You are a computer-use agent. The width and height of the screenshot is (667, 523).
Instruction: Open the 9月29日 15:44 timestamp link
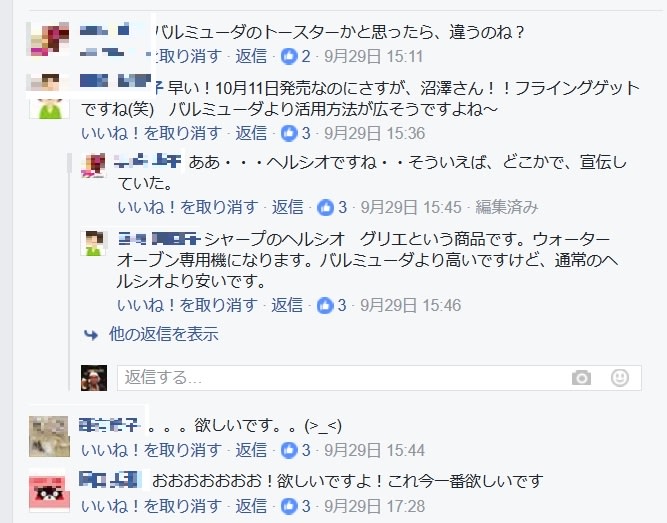tap(374, 450)
